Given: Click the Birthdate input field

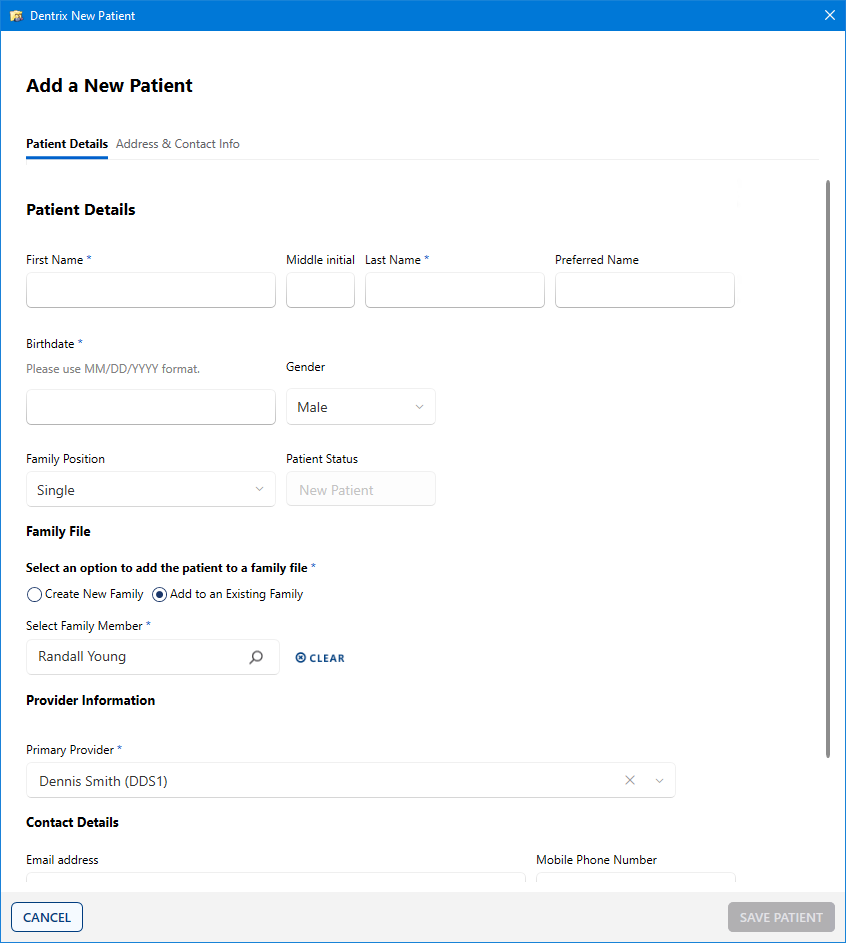Looking at the screenshot, I should tap(150, 407).
